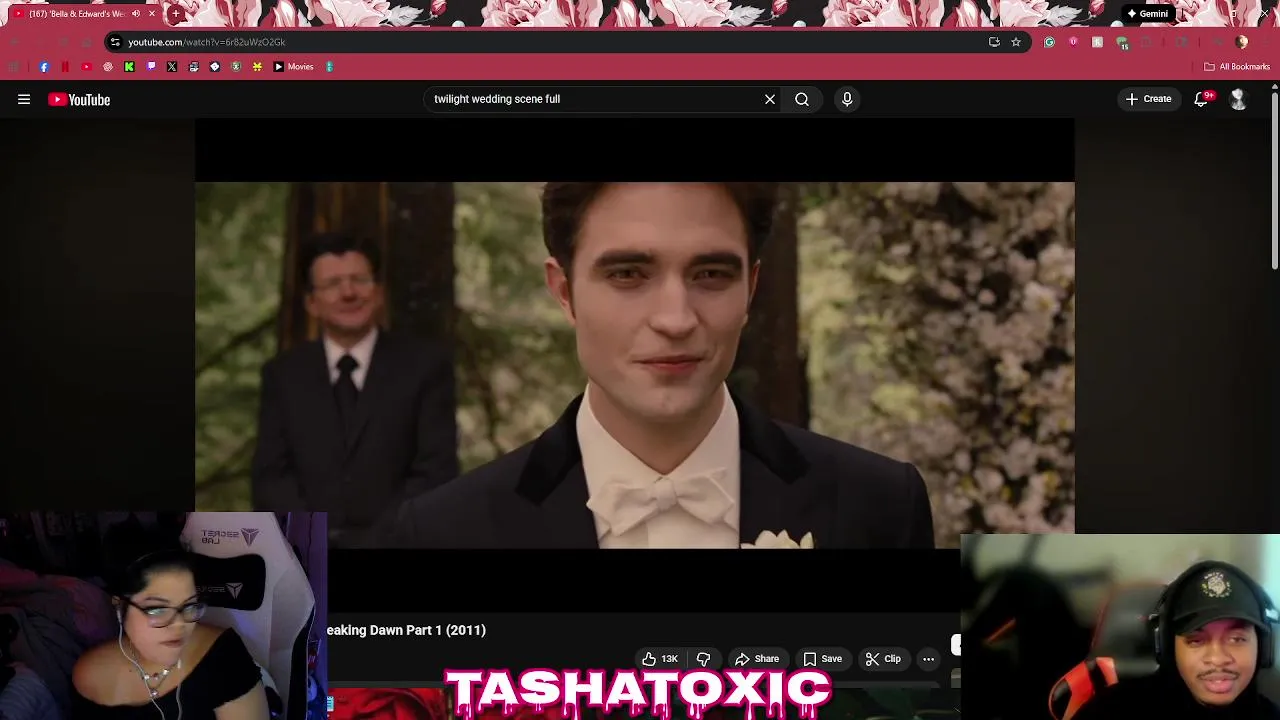Screen dimensions: 1280x720
Task: Open the Chrome profile avatar
Action: click(1242, 42)
